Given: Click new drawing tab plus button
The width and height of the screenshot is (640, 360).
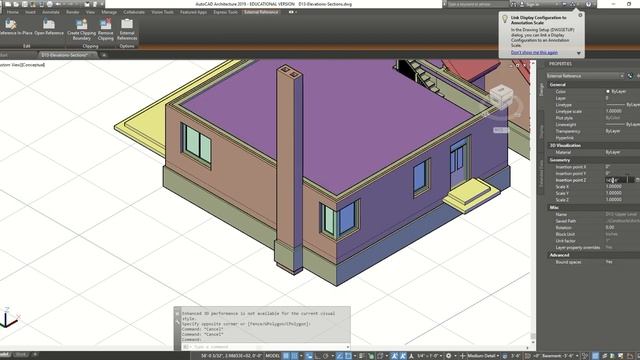Looking at the screenshot, I should [x=104, y=55].
